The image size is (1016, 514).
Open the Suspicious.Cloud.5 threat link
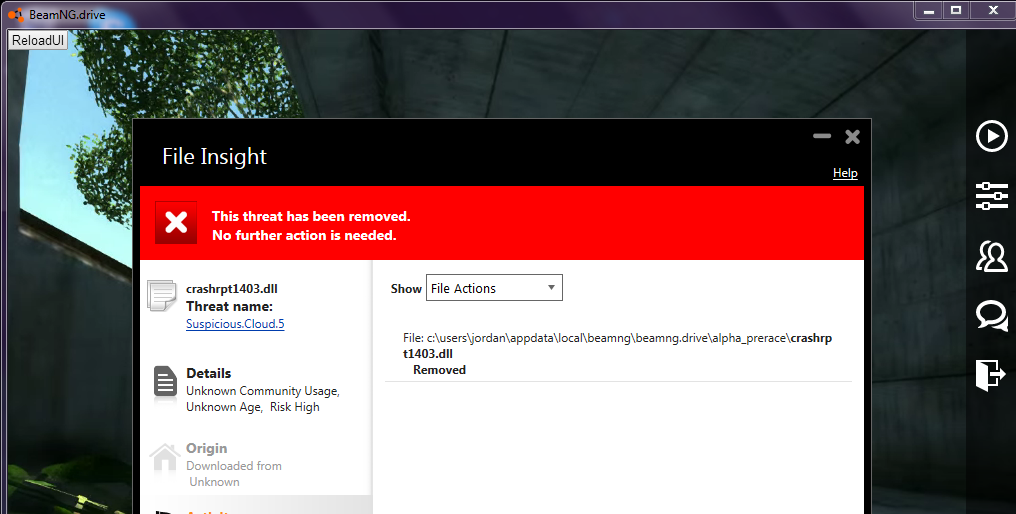[235, 324]
